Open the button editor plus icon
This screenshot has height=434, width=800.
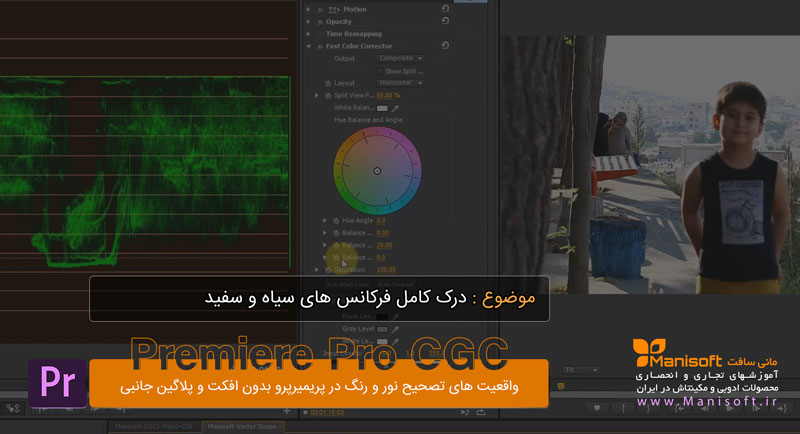click(287, 411)
